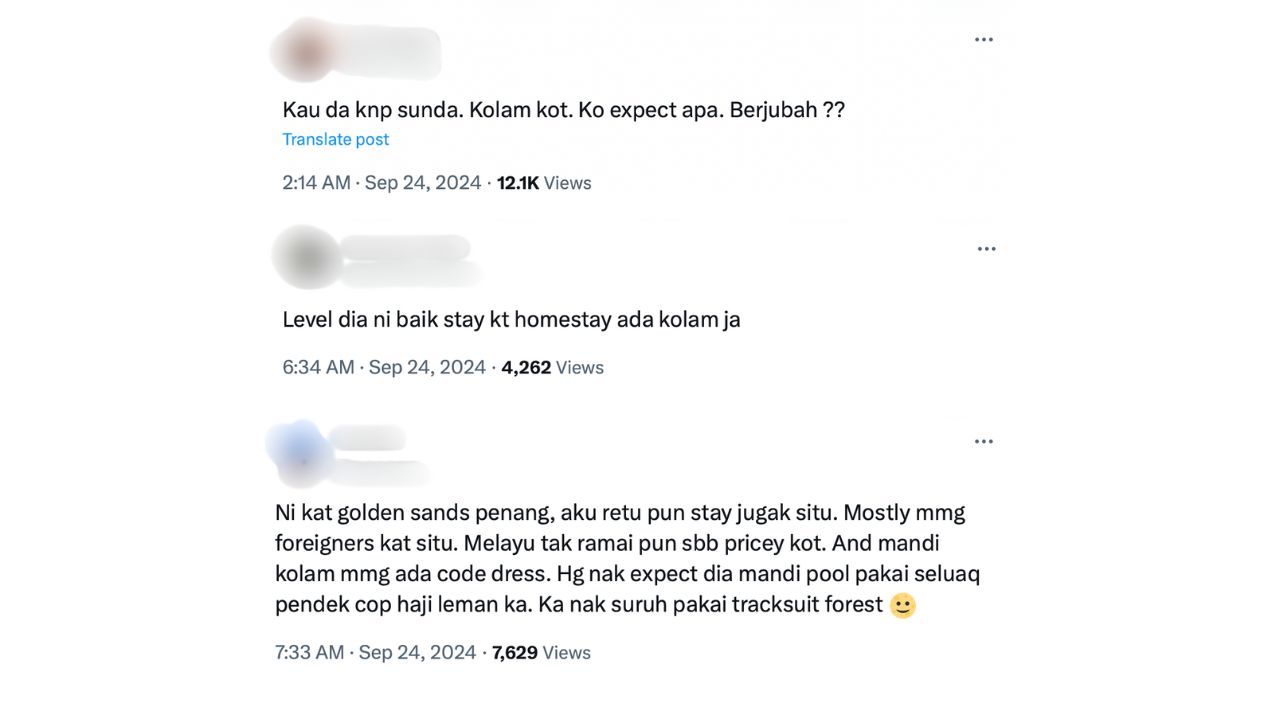Image resolution: width=1280 pixels, height=720 pixels.
Task: Click the 7,629 Views count
Action: tap(541, 652)
